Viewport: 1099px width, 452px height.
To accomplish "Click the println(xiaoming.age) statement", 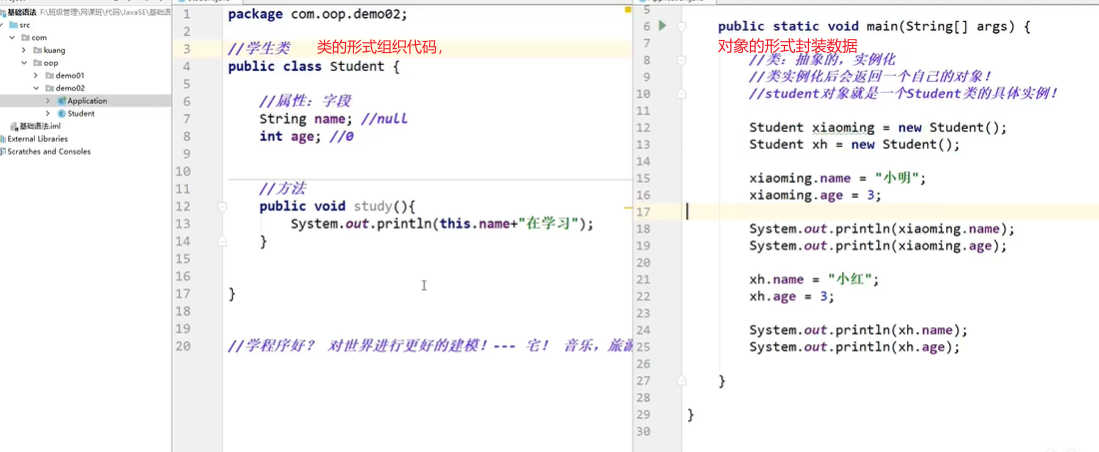I will click(878, 246).
